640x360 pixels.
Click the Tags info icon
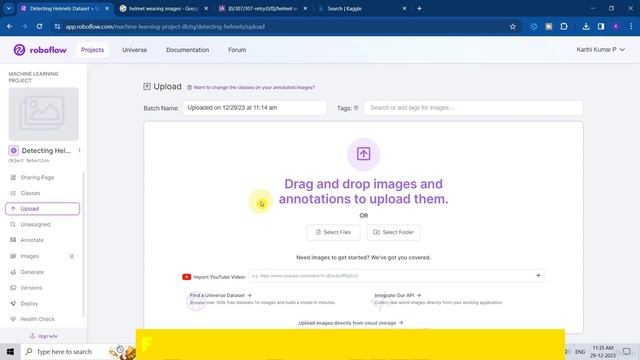[x=356, y=108]
